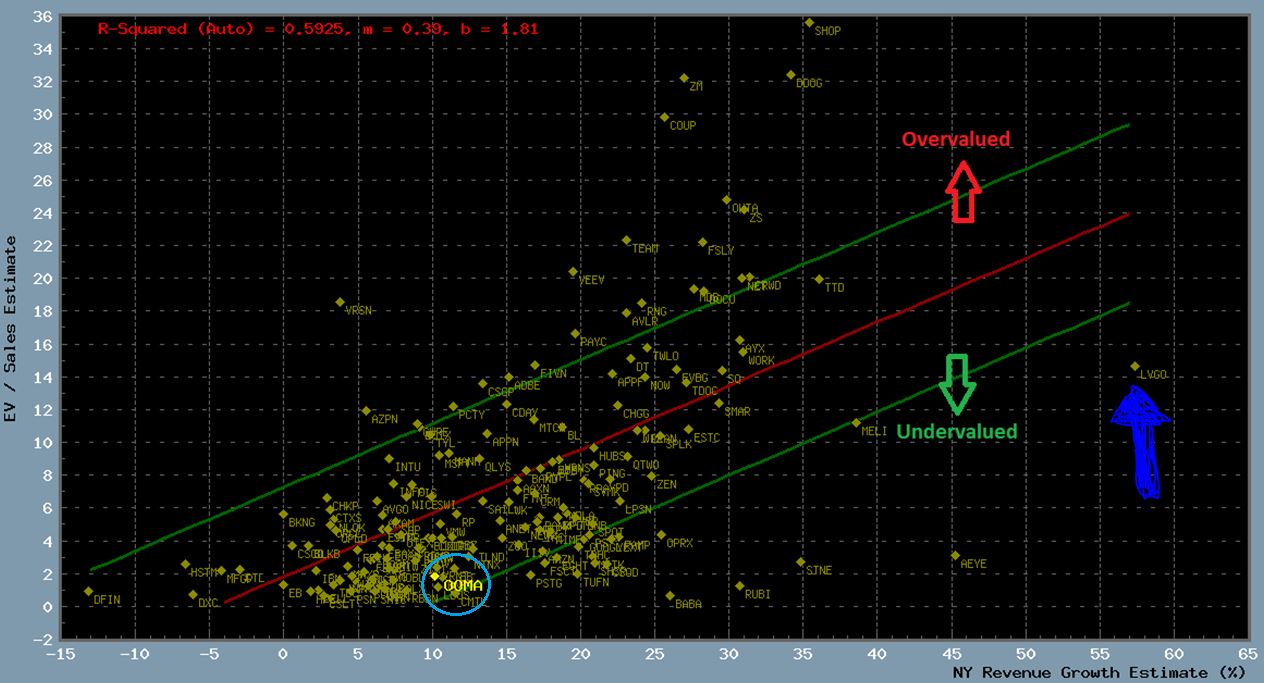Click the DXC ticker label
Viewport: 1264px width, 683px height.
(x=208, y=604)
